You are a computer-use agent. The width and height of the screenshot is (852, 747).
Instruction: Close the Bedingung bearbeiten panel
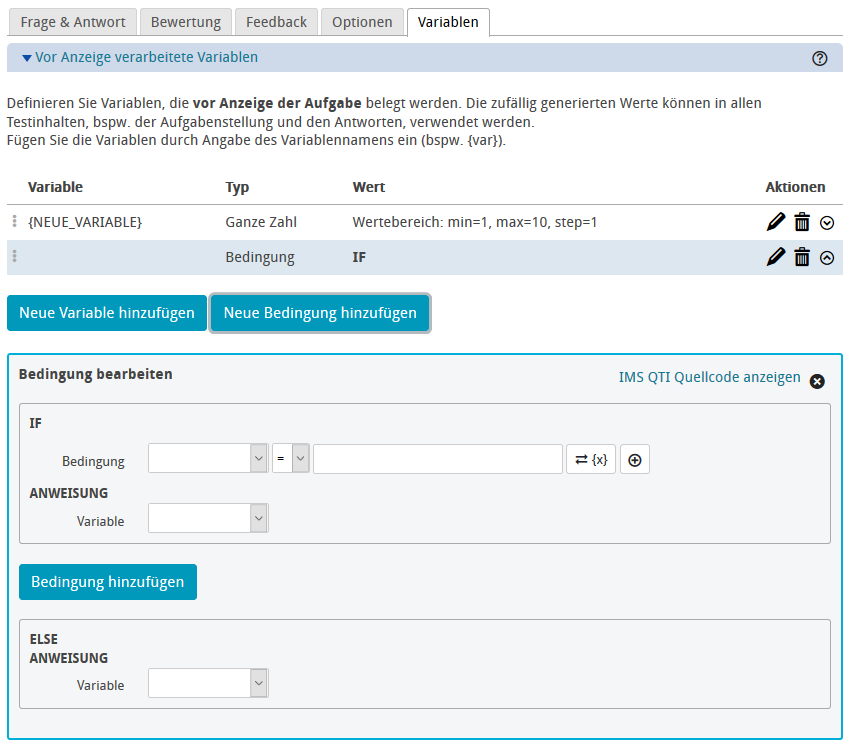click(x=817, y=381)
